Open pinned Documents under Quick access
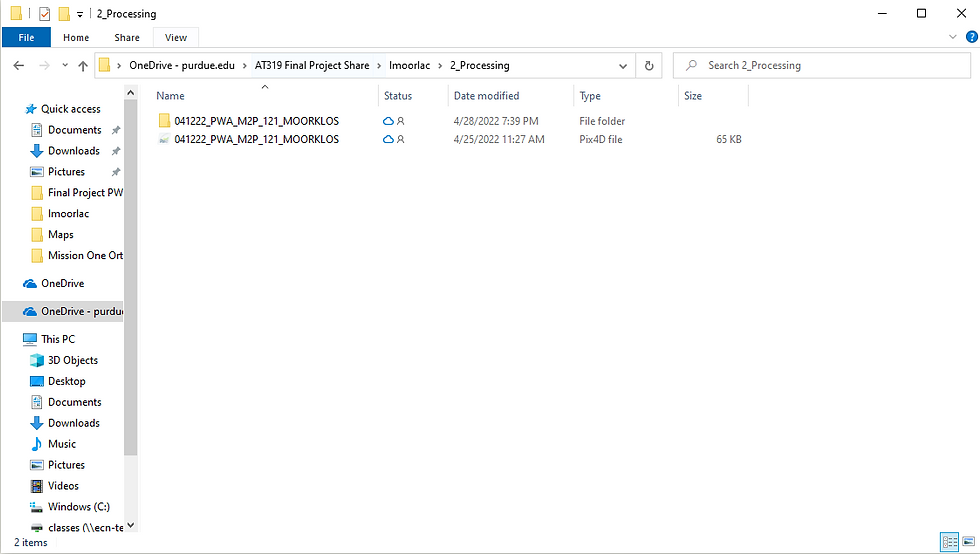Screen dimensions: 980x554 click(x=74, y=129)
